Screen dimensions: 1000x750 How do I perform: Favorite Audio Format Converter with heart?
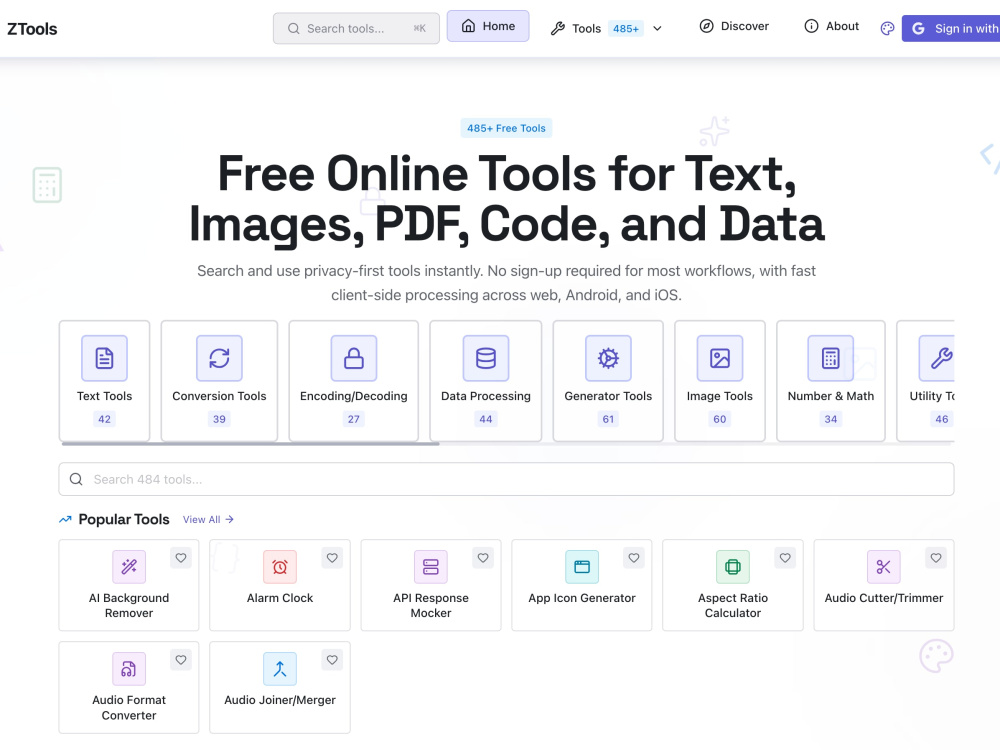(x=181, y=660)
